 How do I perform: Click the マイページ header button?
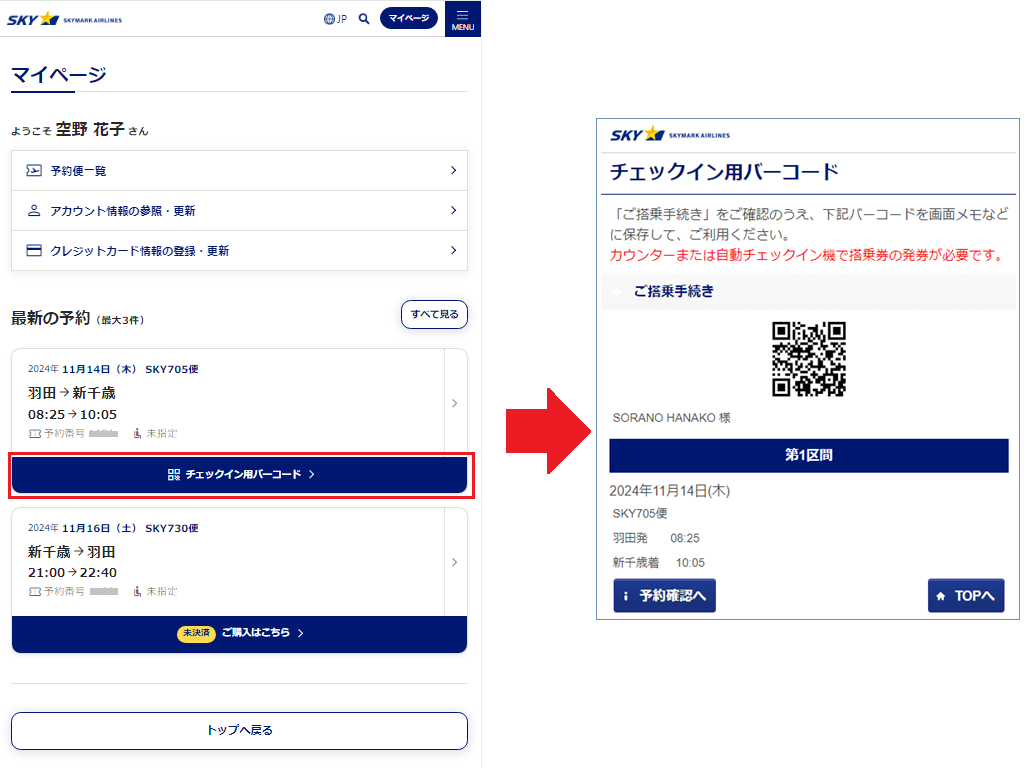click(408, 18)
